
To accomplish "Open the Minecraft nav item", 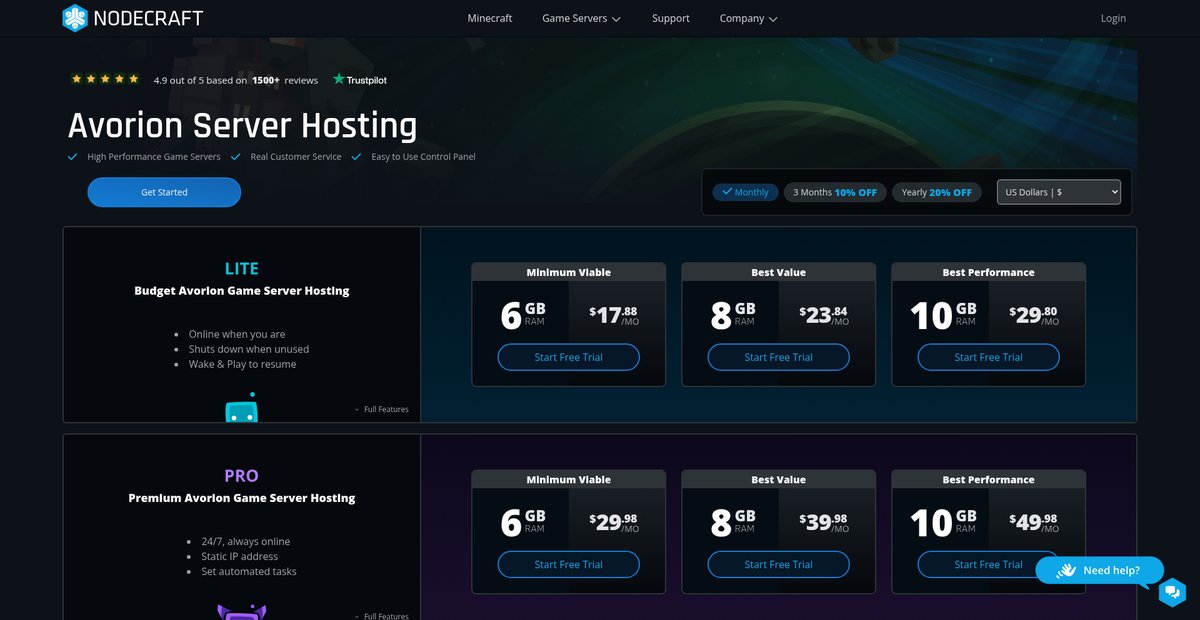I will [x=490, y=18].
